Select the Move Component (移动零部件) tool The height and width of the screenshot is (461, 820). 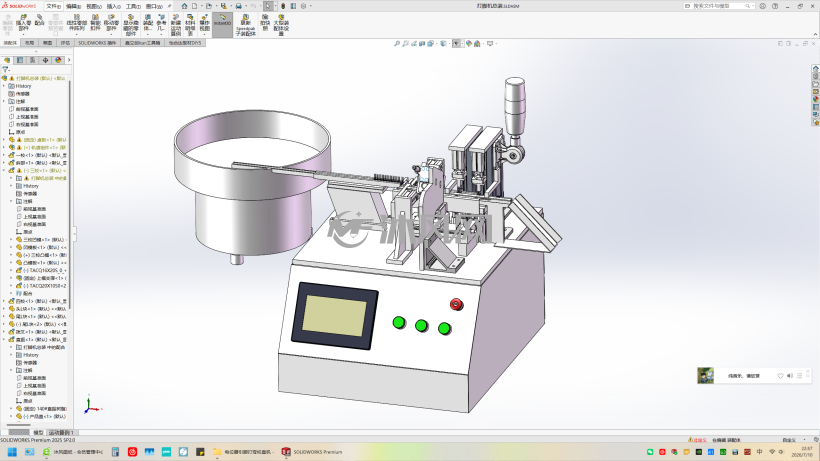click(111, 22)
